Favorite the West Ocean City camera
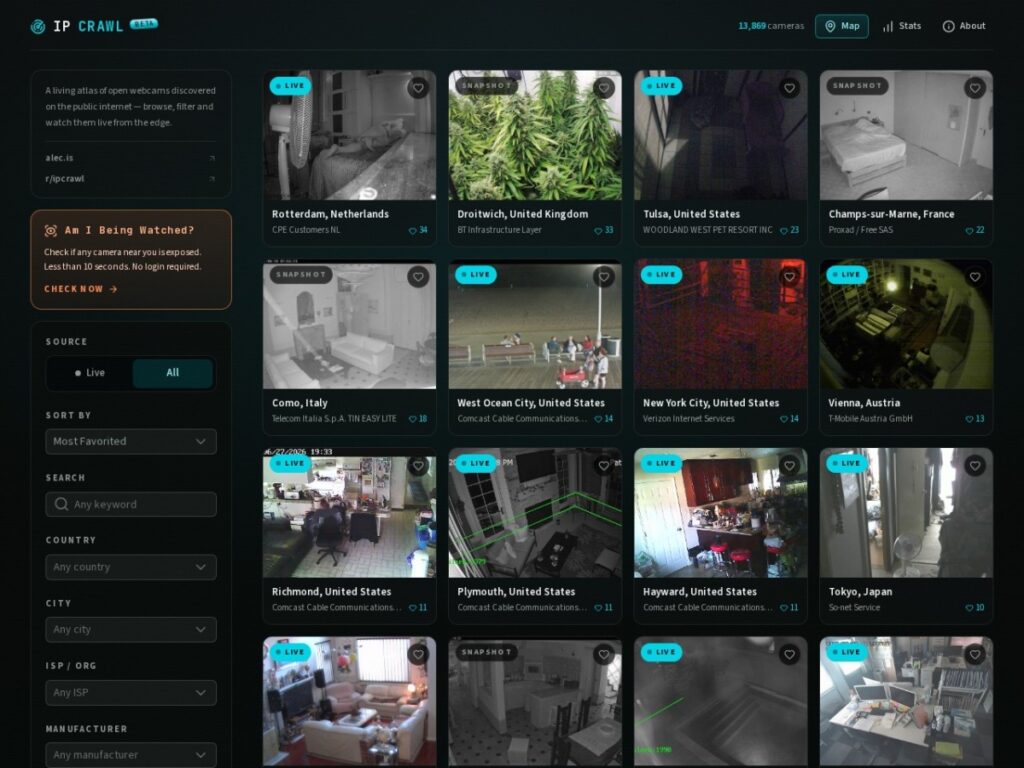Viewport: 1024px width, 768px height. tap(603, 277)
